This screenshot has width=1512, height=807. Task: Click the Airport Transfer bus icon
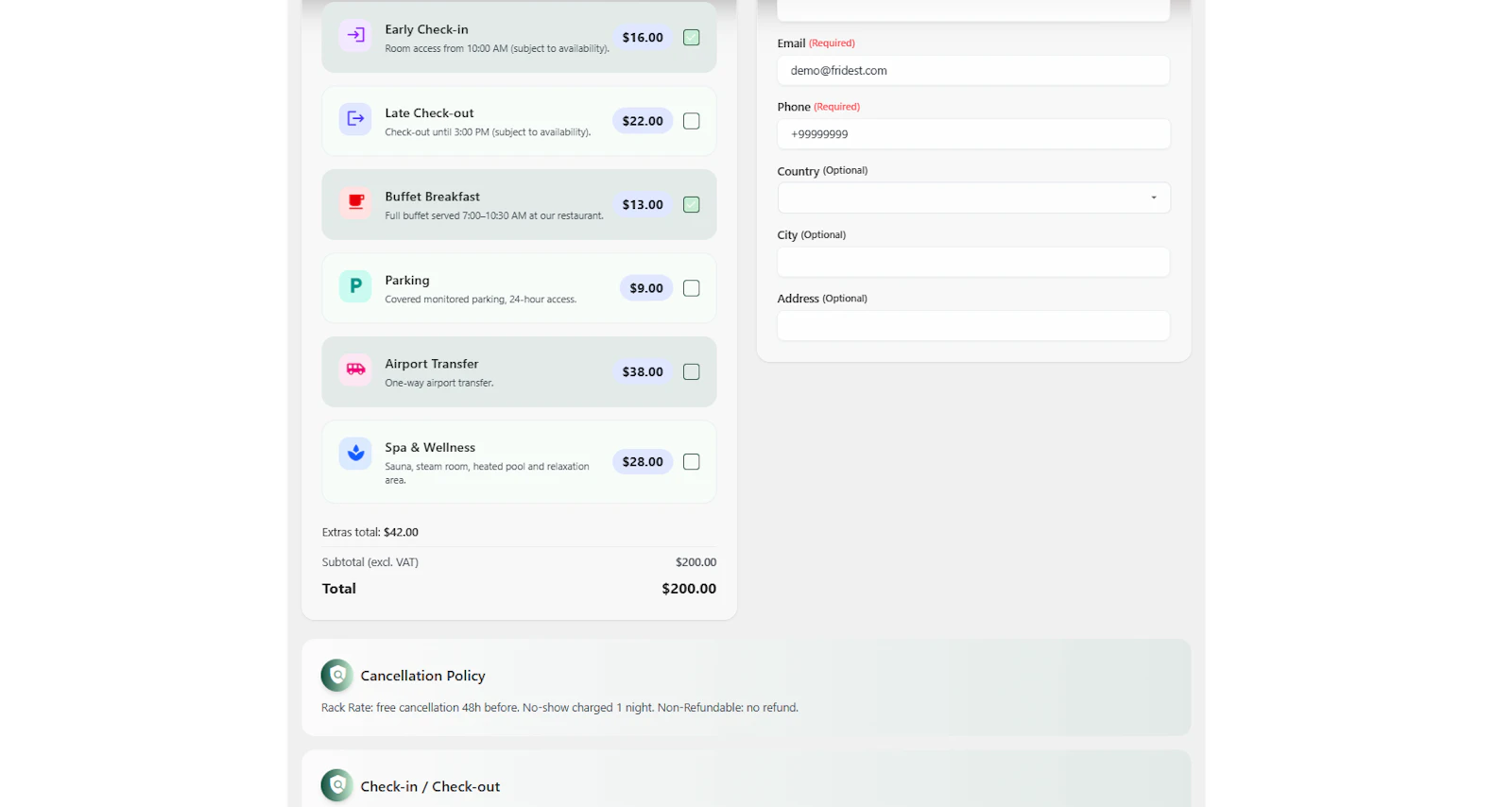[355, 369]
